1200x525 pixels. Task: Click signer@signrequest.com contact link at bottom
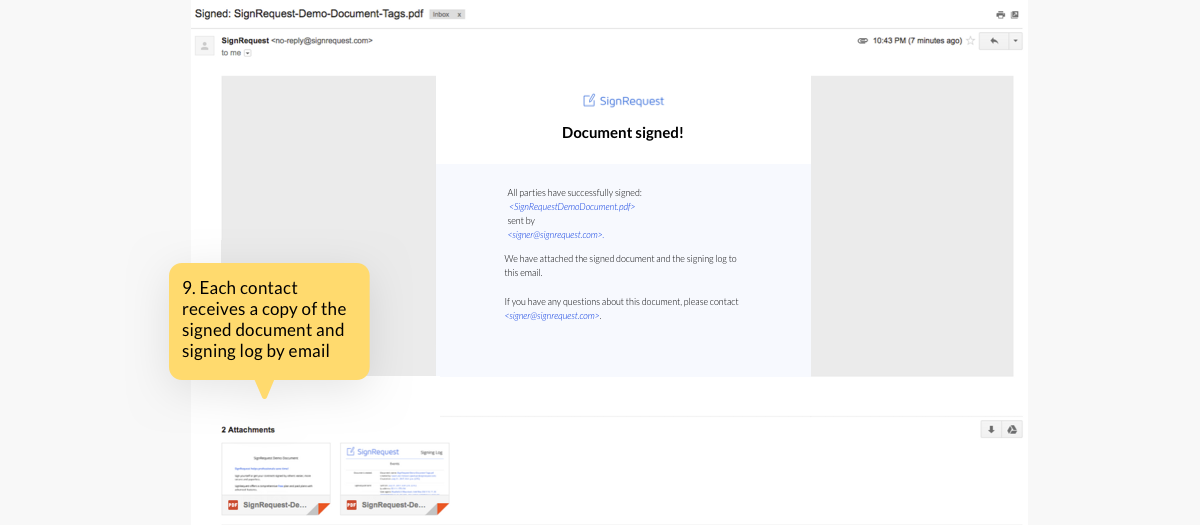pyautogui.click(x=552, y=316)
